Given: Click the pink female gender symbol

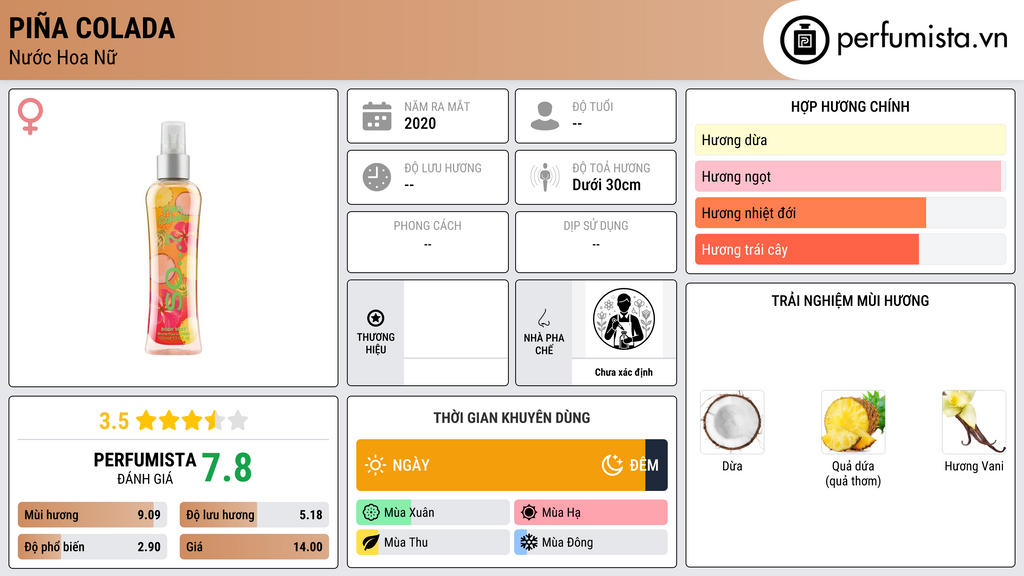Looking at the screenshot, I should (x=30, y=116).
